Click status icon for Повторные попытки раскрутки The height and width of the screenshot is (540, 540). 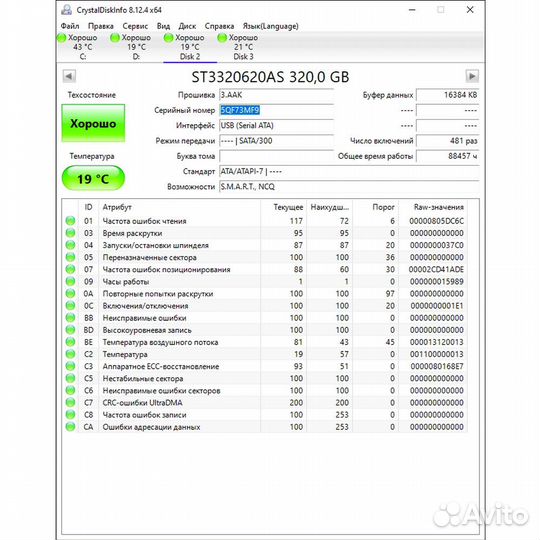(70, 293)
